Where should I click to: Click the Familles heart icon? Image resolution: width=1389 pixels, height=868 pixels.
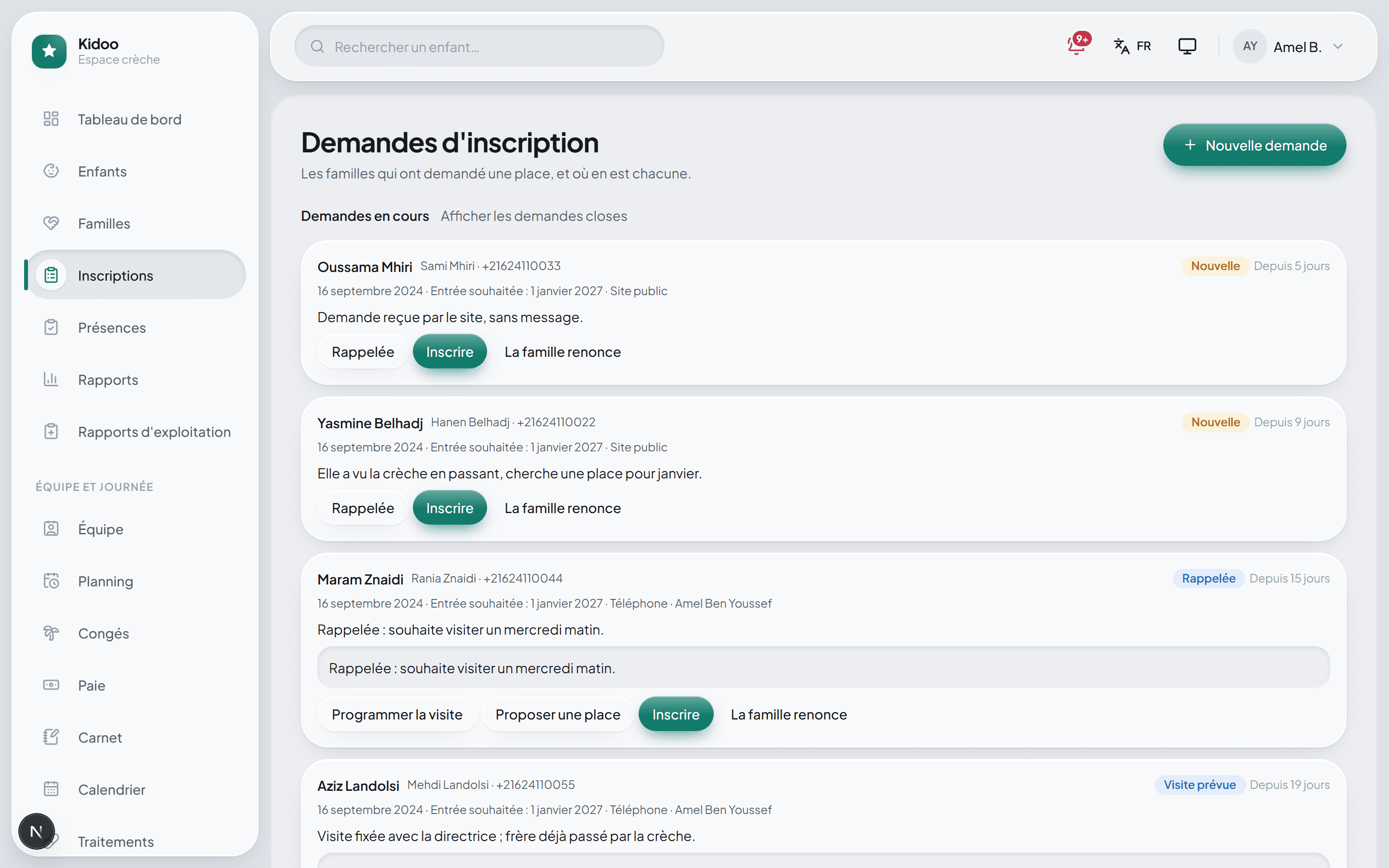[x=51, y=223]
